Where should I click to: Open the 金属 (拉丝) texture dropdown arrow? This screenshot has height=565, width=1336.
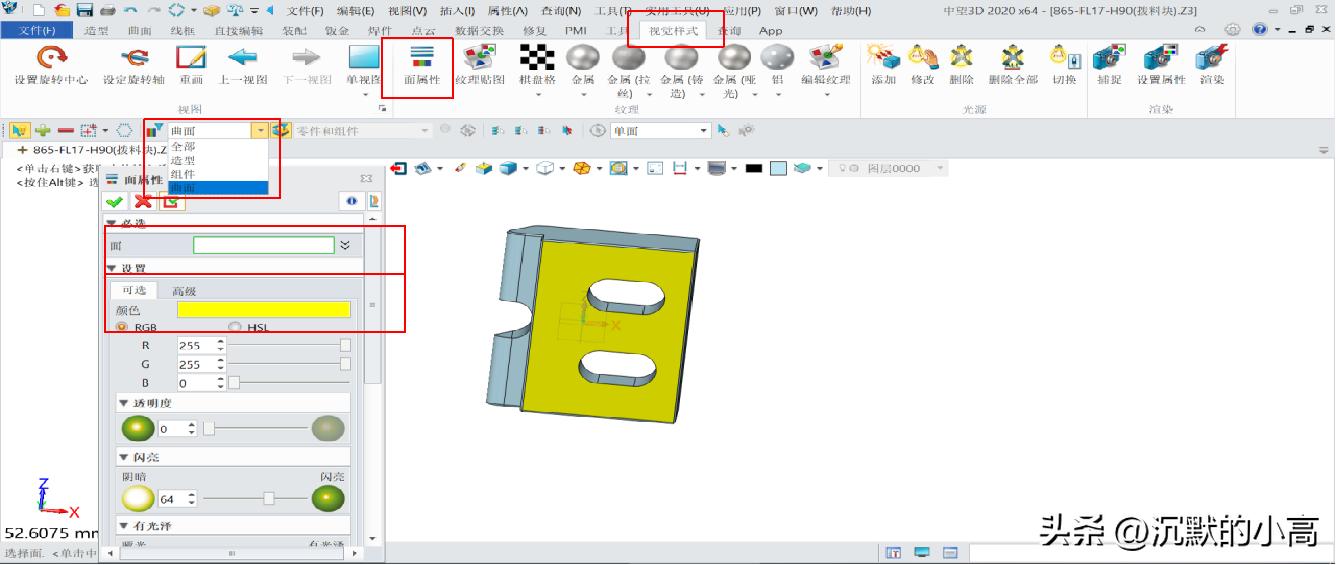point(649,95)
